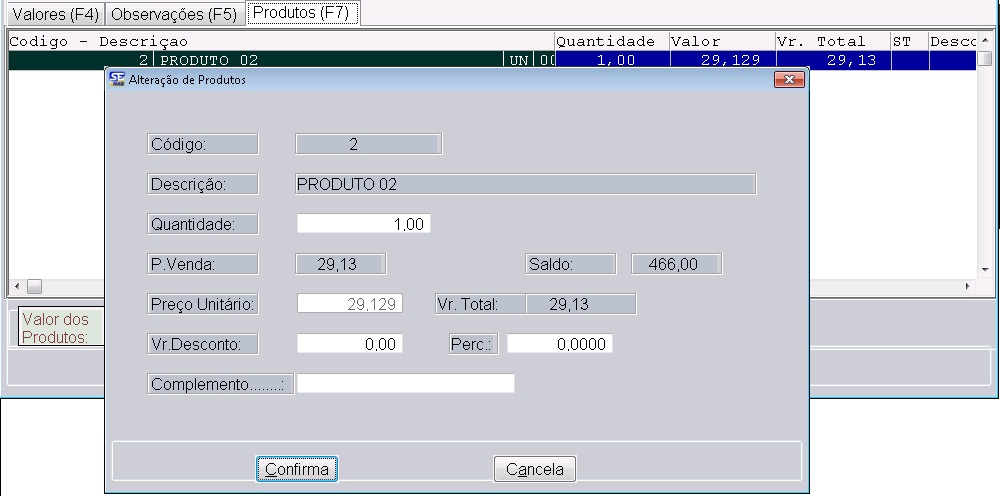1000x496 pixels.
Task: Focus the Quantidade input field
Action: click(x=364, y=224)
